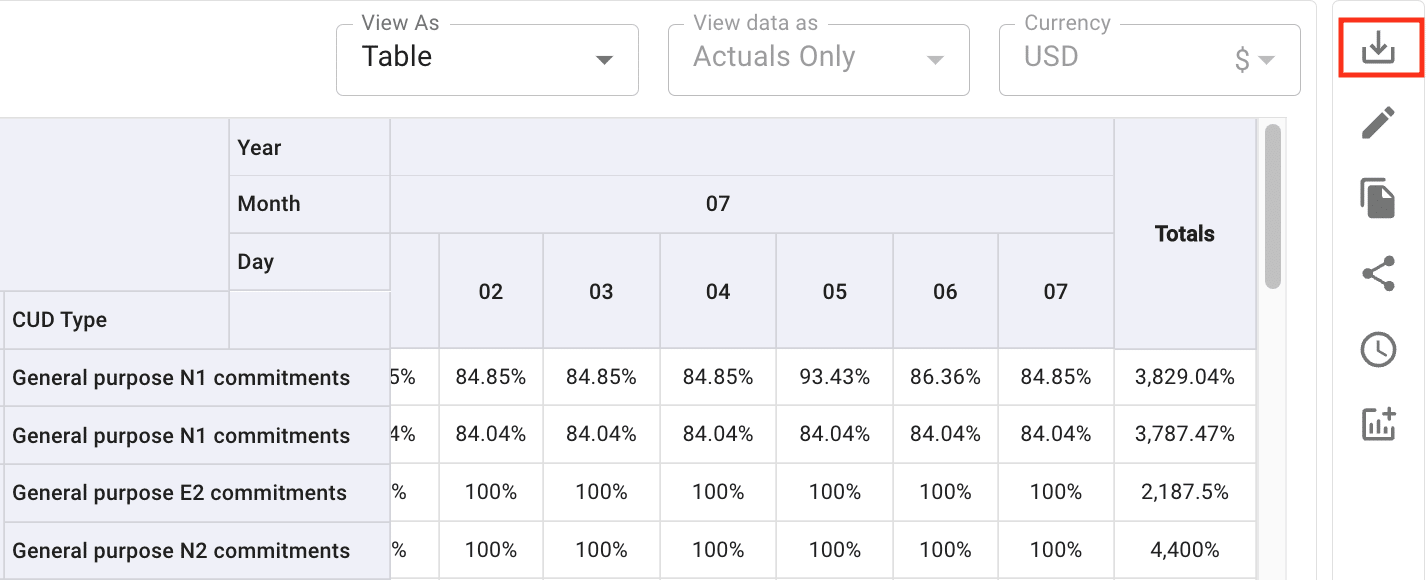Select the General purpose N2 commitments row
The image size is (1428, 580).
[181, 551]
